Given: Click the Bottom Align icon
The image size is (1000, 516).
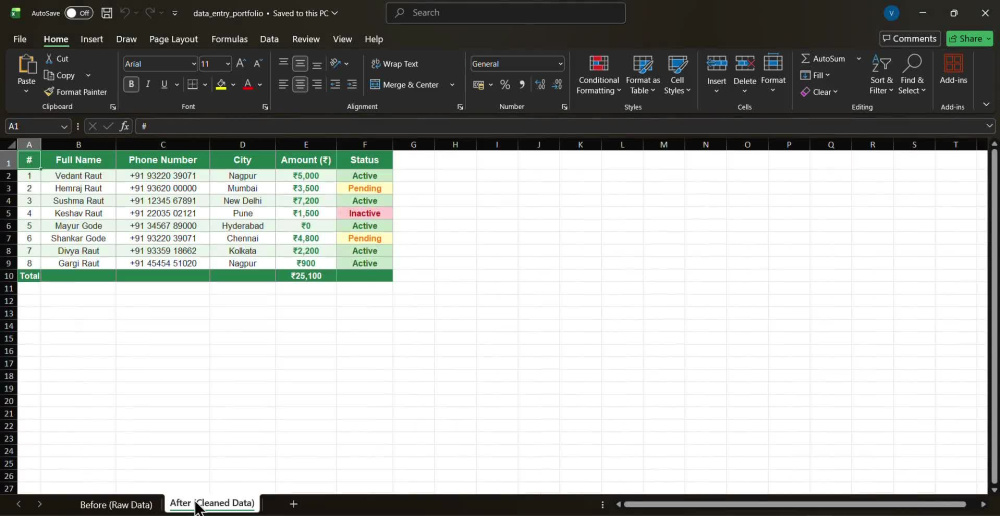Looking at the screenshot, I should tap(317, 63).
